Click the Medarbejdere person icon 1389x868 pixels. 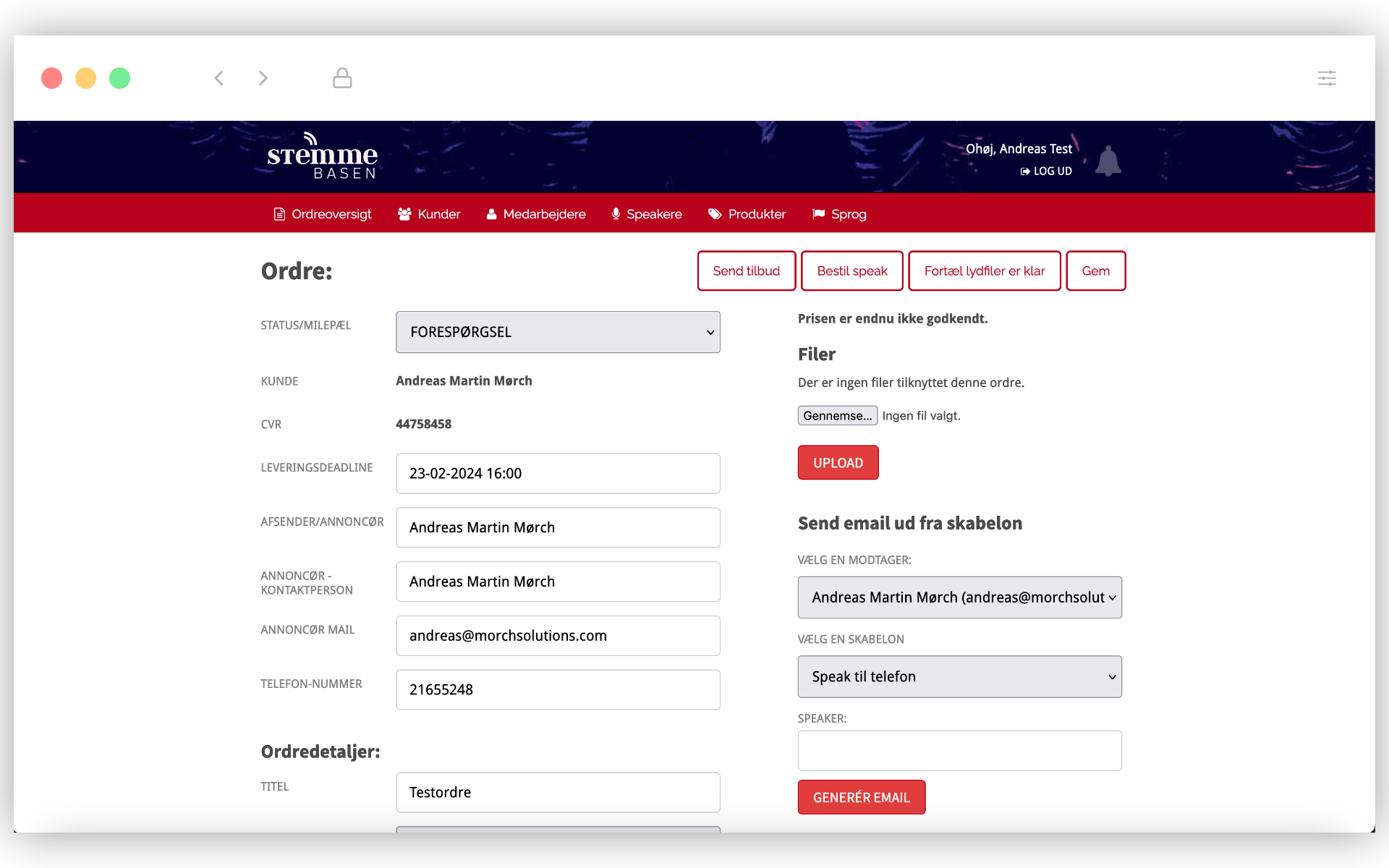tap(491, 214)
